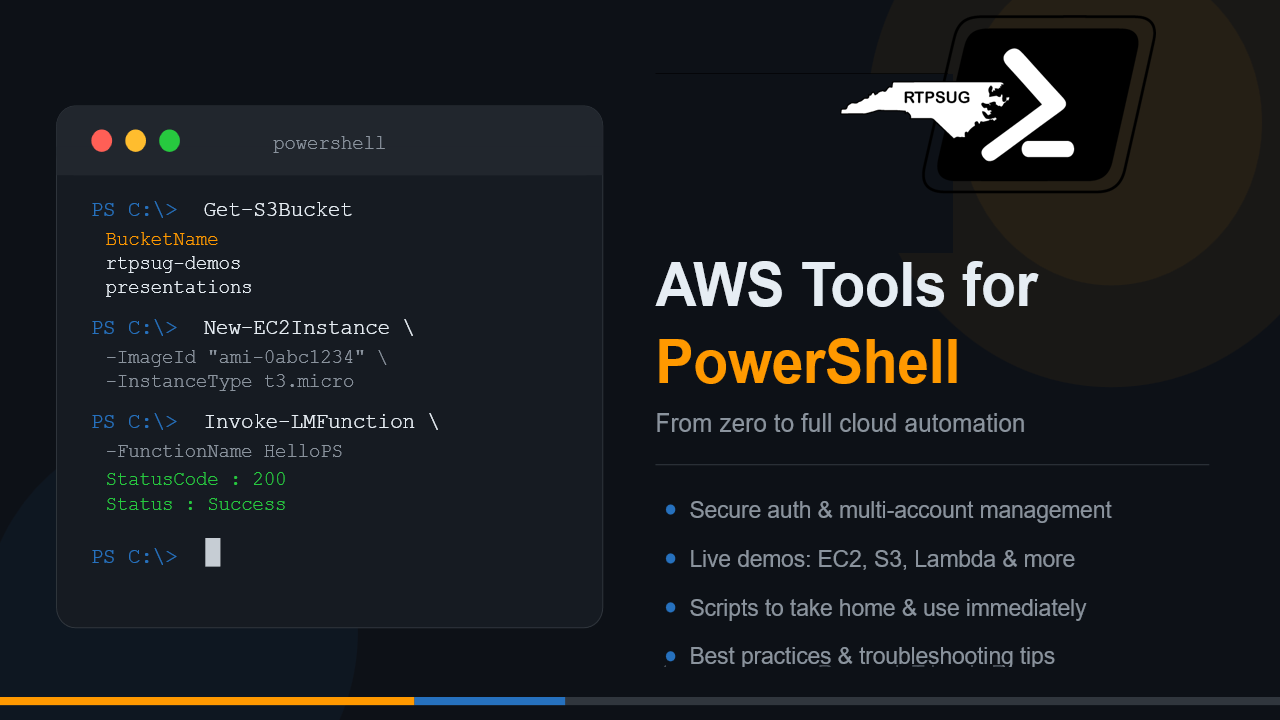Click the yellow minimize dot in terminal
Image resolution: width=1280 pixels, height=720 pixels.
[x=135, y=141]
